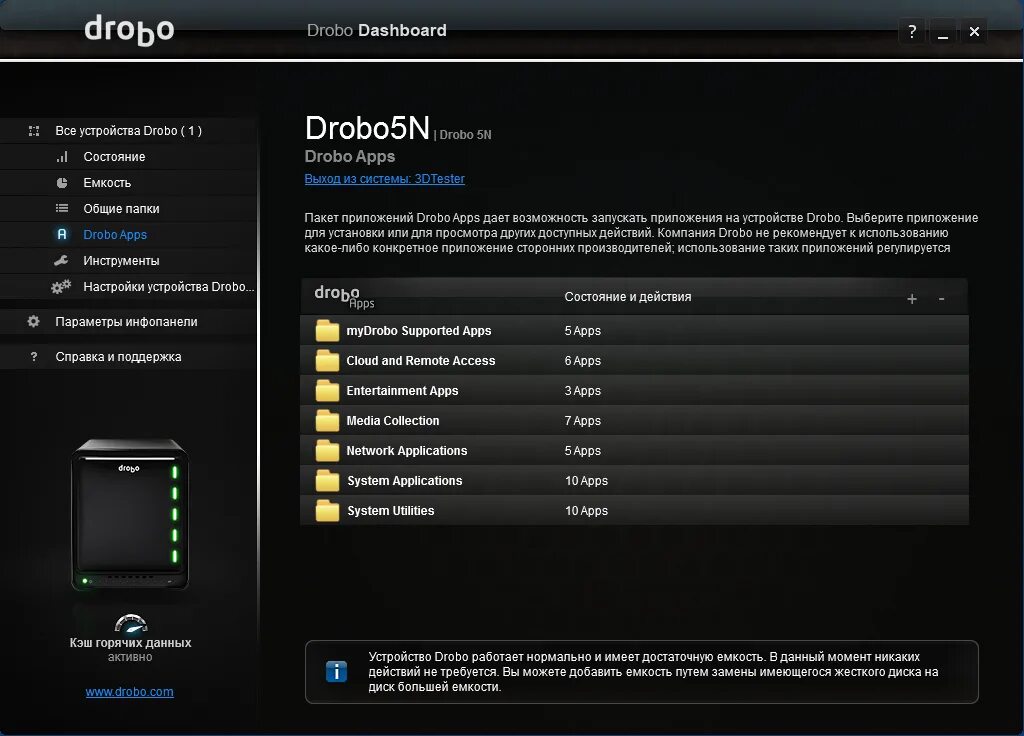1024x736 pixels.
Task: Click the Media Collection folder icon
Action: (x=327, y=421)
